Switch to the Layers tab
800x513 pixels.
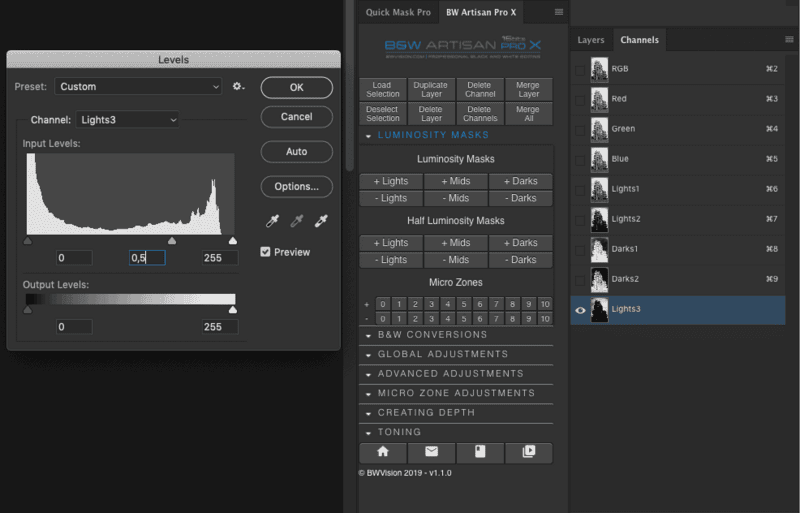[x=591, y=40]
